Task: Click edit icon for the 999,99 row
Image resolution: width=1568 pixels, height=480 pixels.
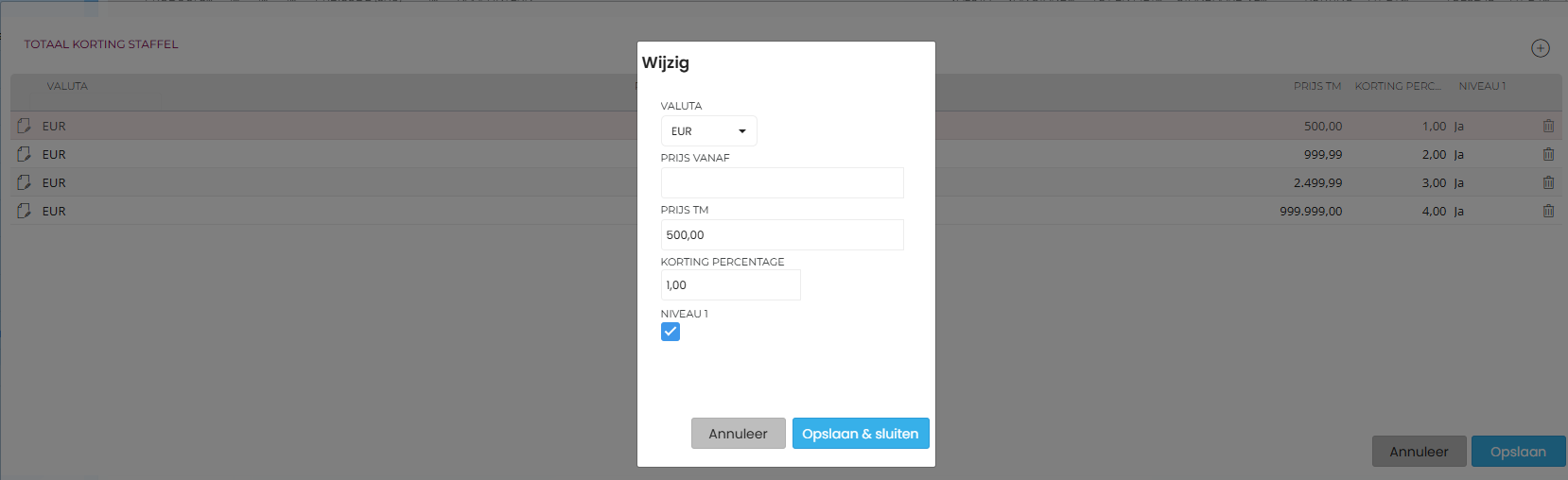Action: (24, 154)
